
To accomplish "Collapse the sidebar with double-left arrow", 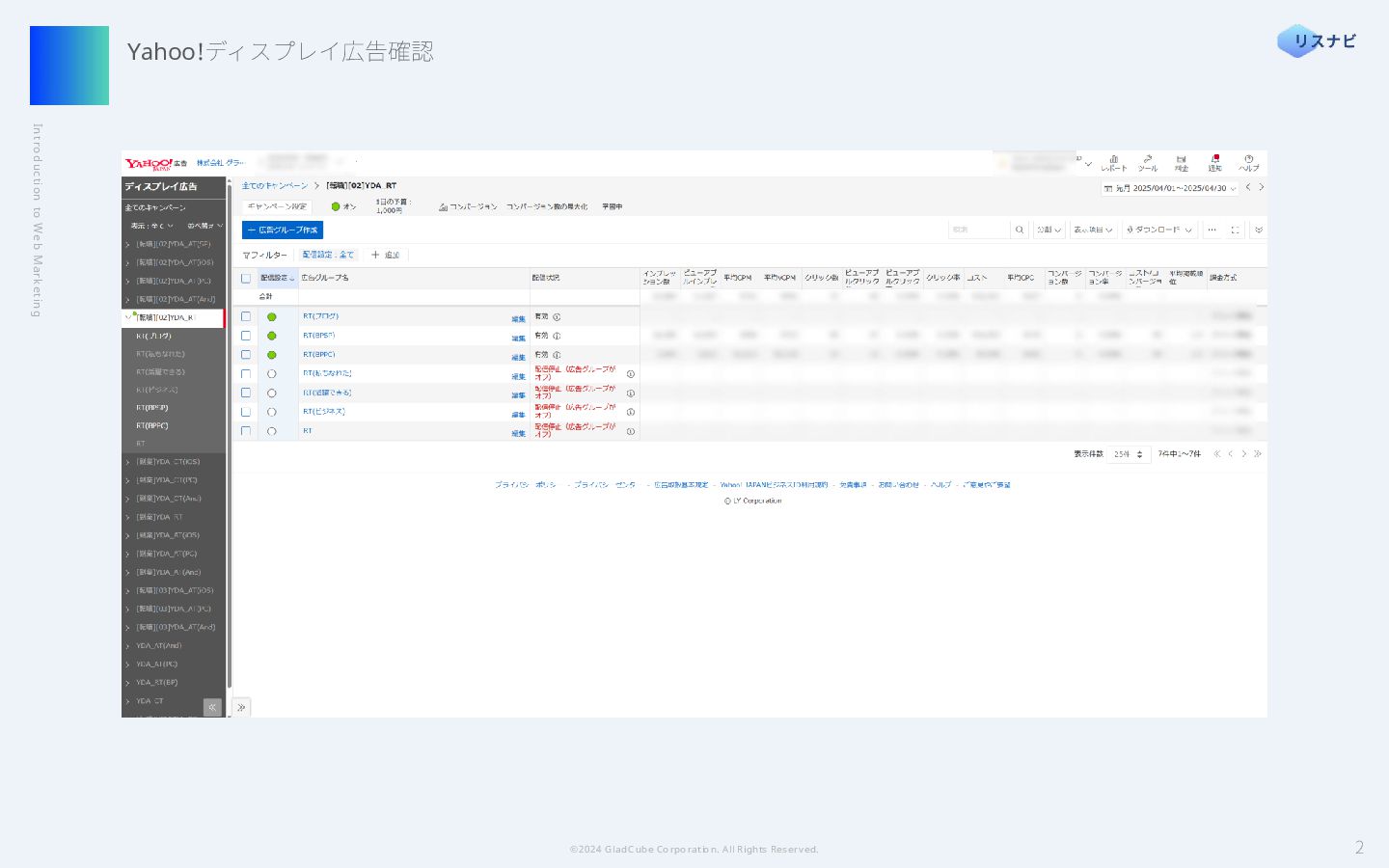I will pyautogui.click(x=212, y=707).
